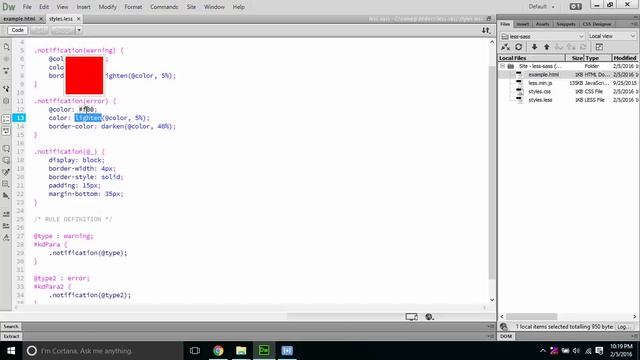
Task: Switch to the CSS Designer panel tab
Action: pos(597,24)
